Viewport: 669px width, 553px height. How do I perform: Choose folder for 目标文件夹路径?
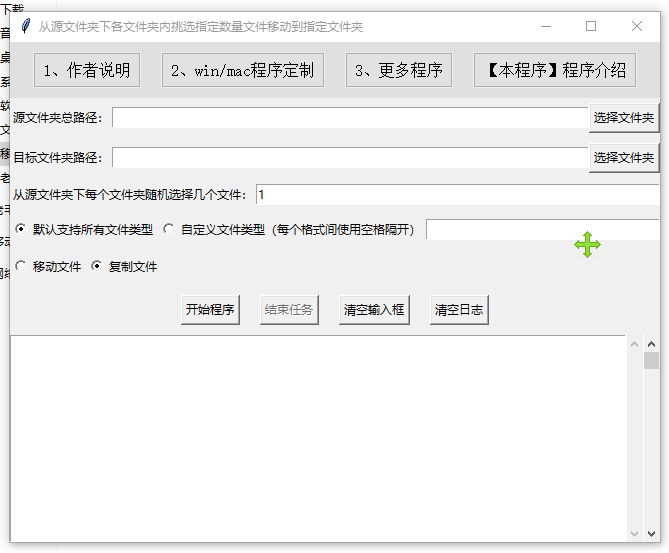[x=624, y=158]
